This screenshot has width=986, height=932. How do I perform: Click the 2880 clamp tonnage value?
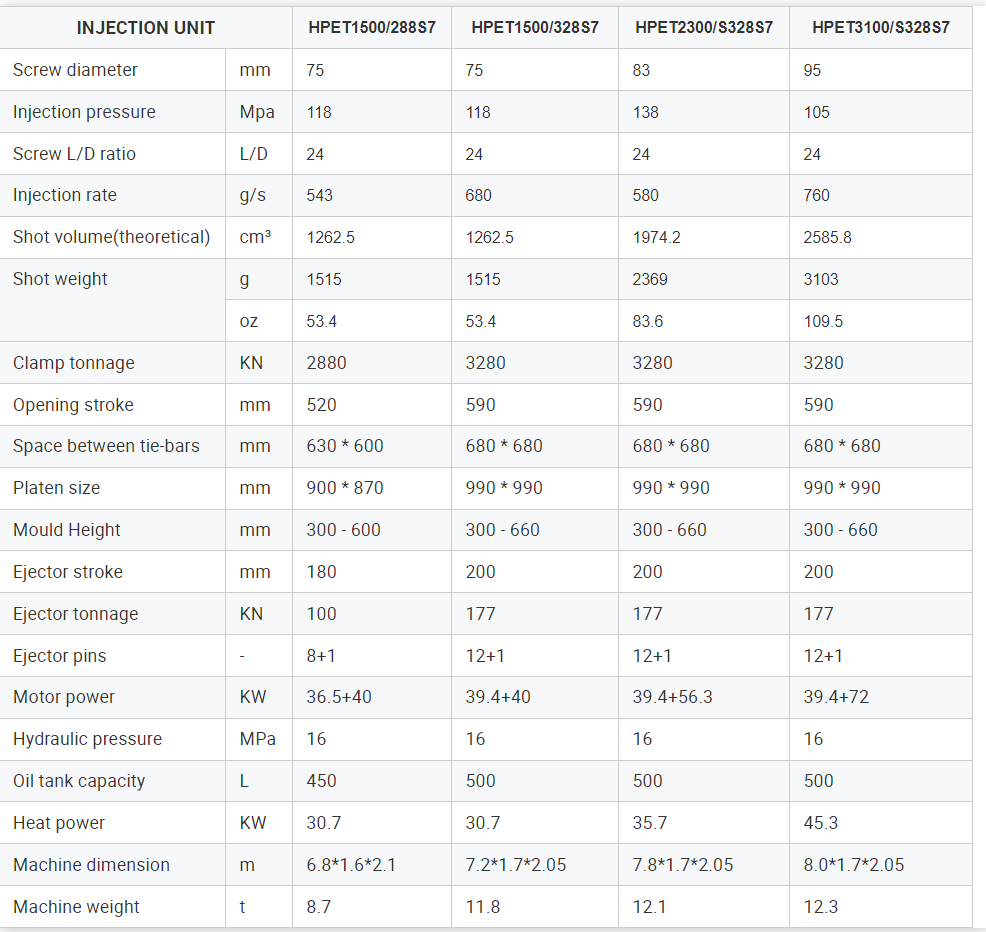(x=326, y=363)
